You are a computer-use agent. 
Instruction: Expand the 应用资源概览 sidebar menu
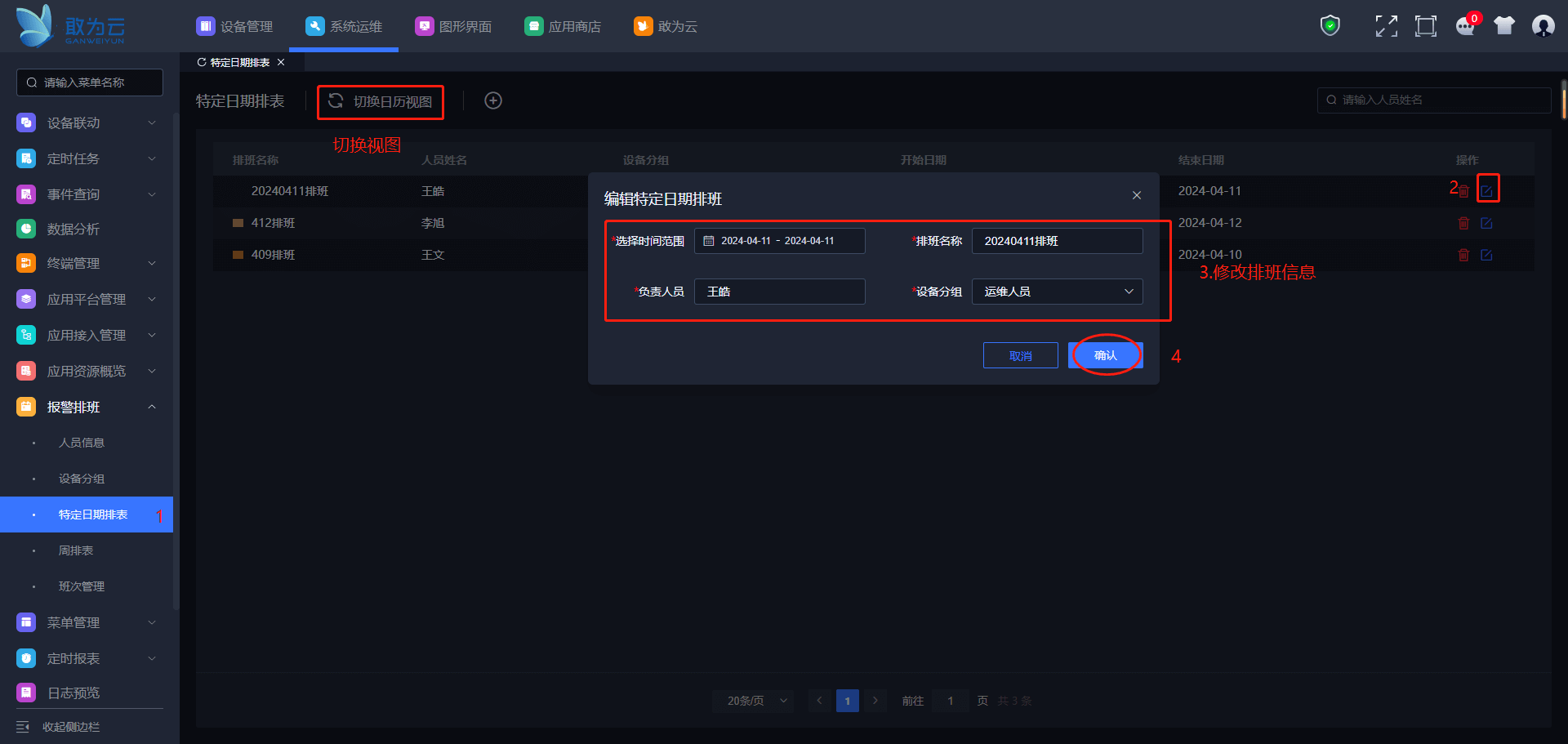[x=87, y=371]
